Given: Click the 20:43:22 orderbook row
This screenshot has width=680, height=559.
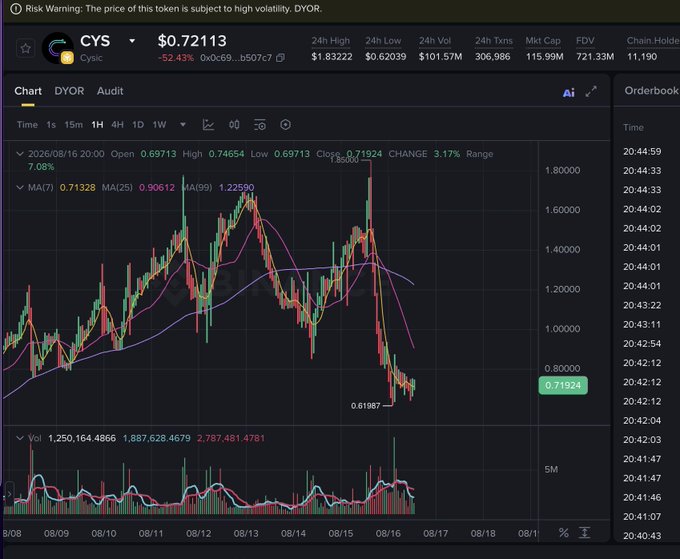Looking at the screenshot, I should 642,305.
